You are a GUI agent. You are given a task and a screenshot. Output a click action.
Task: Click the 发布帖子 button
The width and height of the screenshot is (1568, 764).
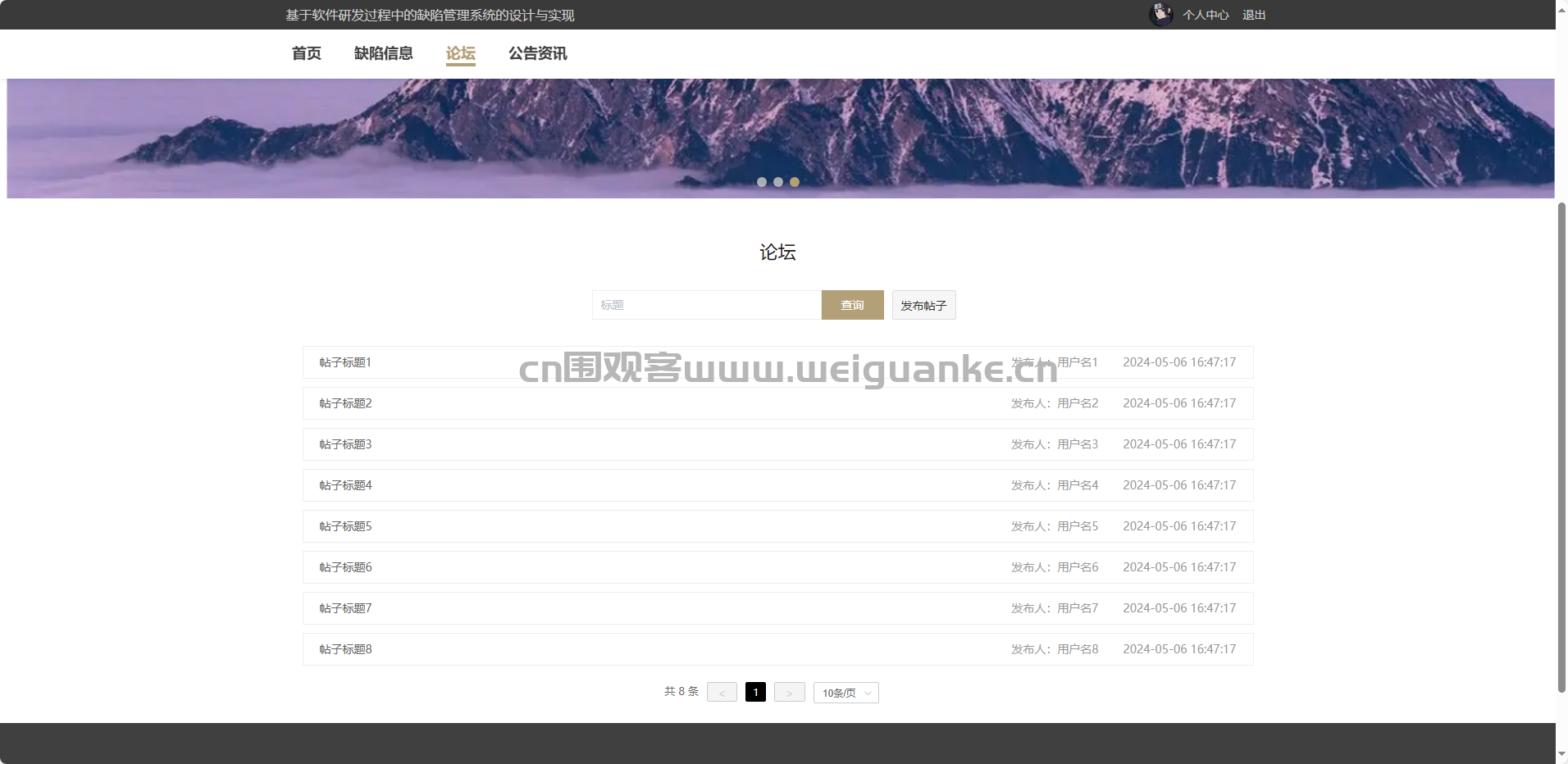(x=923, y=305)
